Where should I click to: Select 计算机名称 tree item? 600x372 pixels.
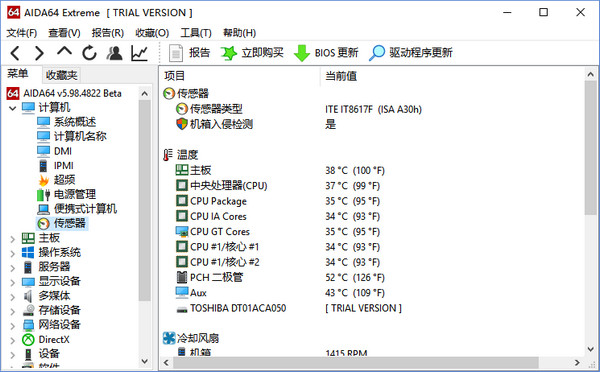coord(80,137)
